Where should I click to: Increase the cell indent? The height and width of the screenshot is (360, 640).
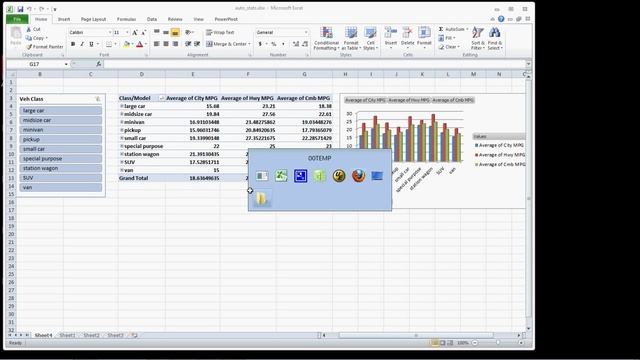click(x=198, y=44)
